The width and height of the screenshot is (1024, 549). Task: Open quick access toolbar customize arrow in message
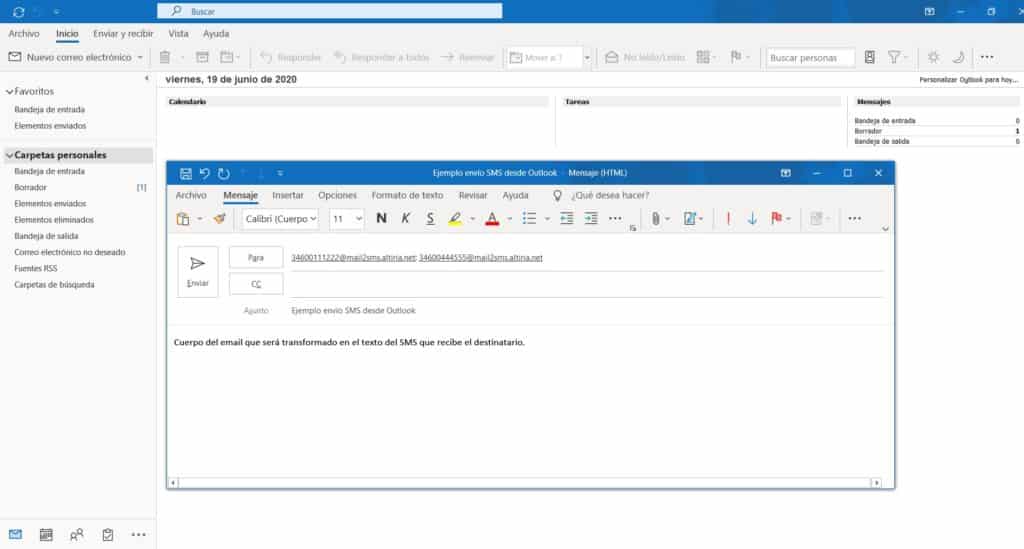tap(280, 173)
